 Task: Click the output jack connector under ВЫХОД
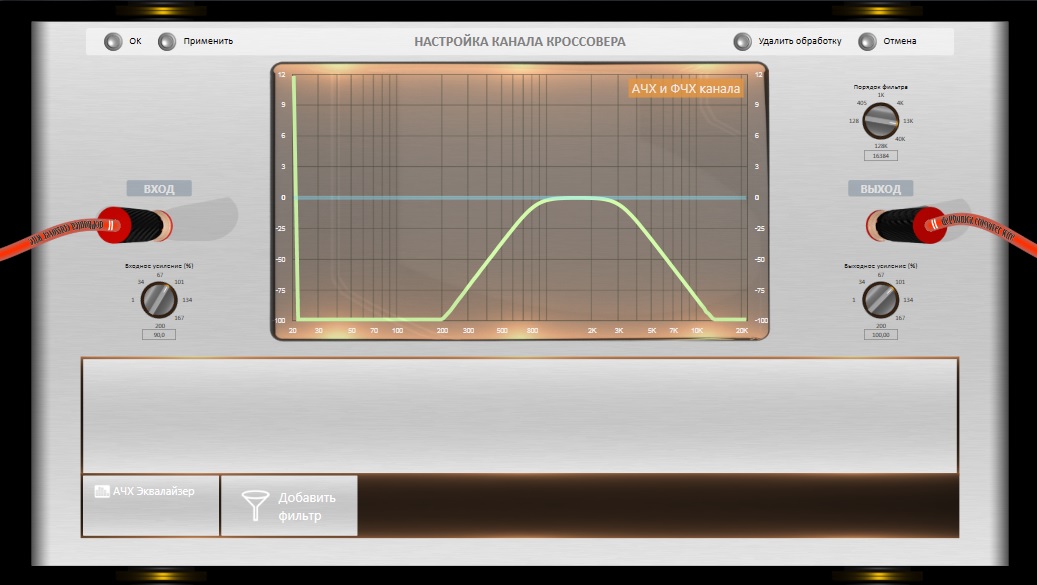(905, 225)
